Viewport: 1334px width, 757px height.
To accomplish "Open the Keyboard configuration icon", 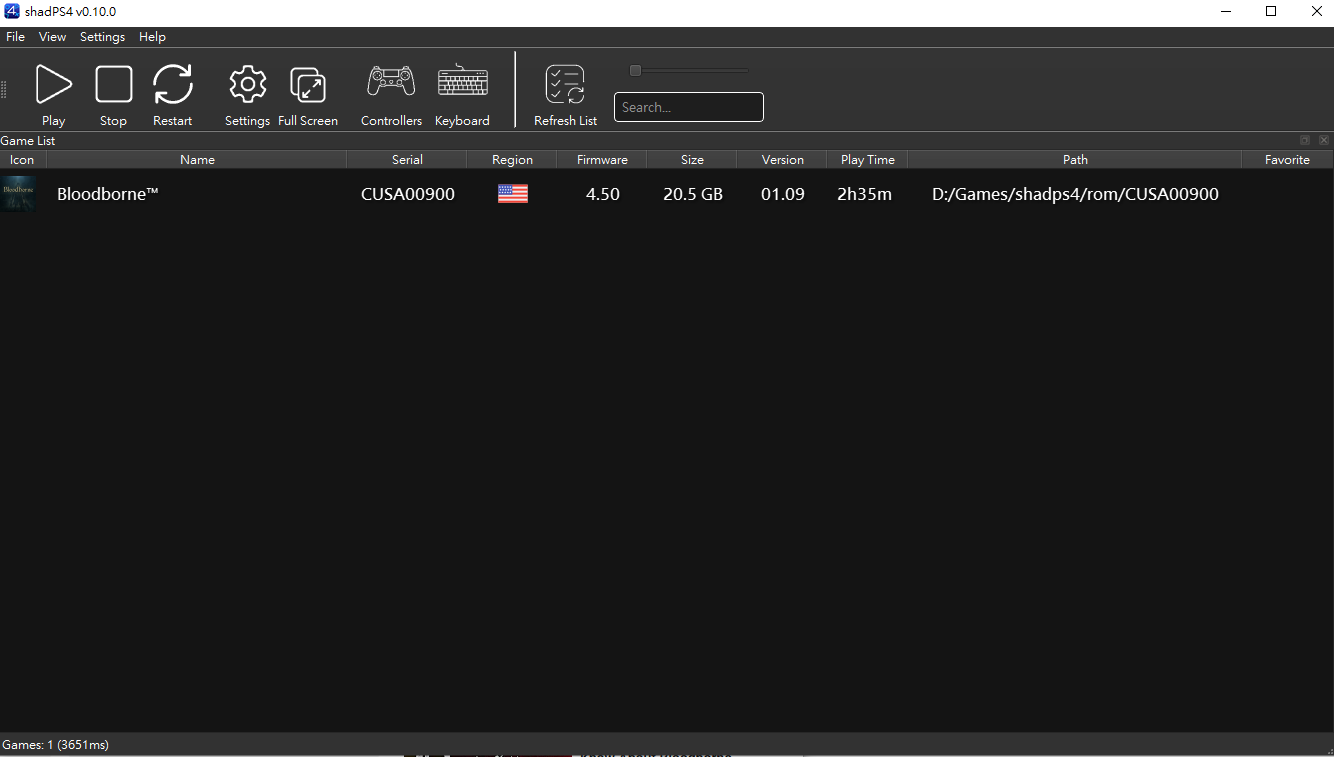I will pyautogui.click(x=463, y=82).
